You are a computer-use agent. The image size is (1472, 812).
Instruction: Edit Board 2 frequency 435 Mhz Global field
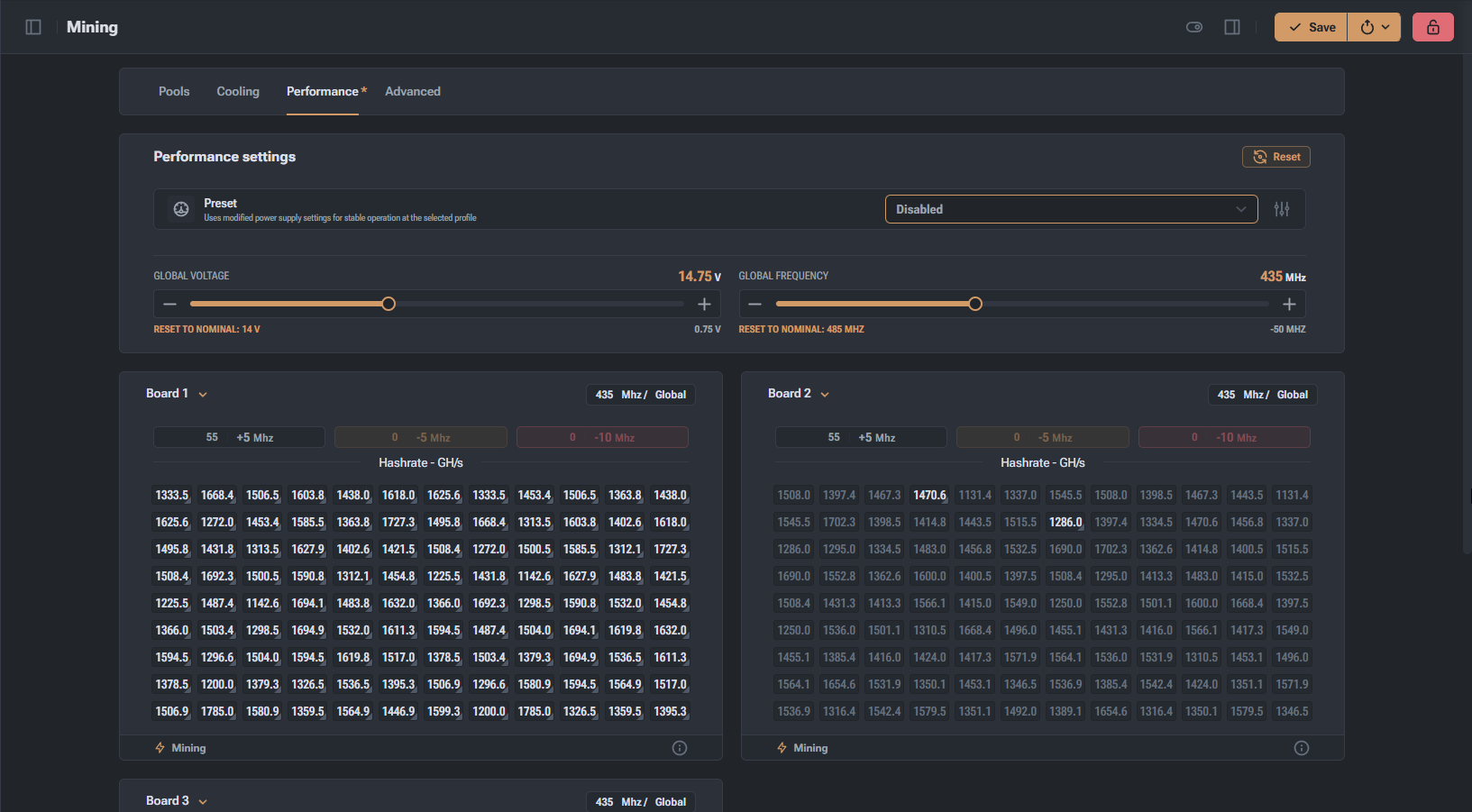tap(1263, 395)
